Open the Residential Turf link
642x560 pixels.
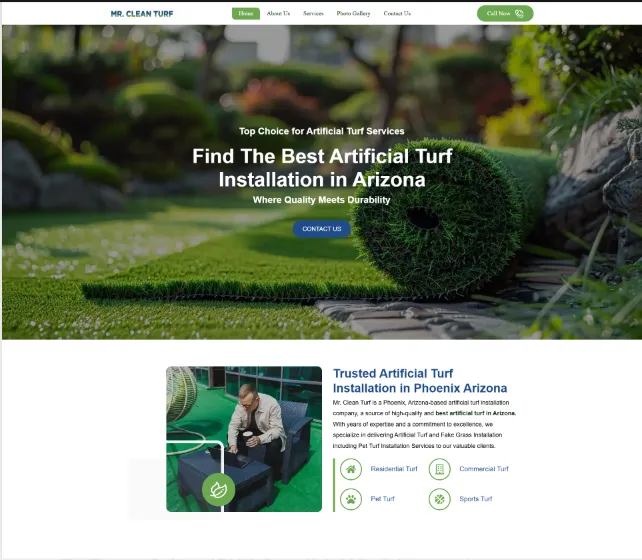[x=394, y=469]
